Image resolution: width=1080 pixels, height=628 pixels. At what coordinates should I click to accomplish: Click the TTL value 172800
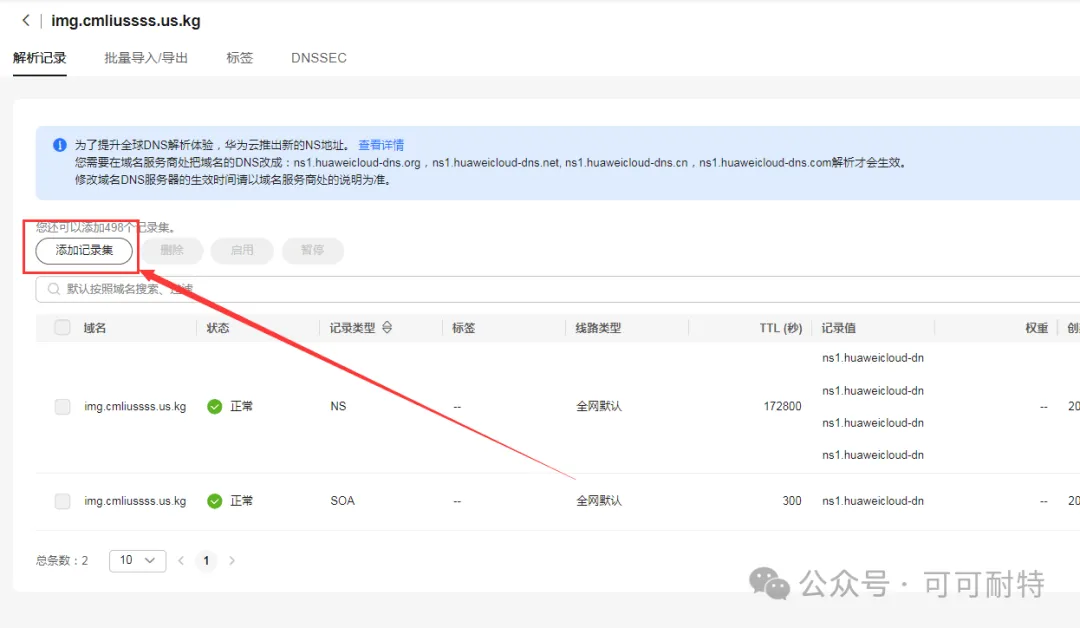coord(782,407)
